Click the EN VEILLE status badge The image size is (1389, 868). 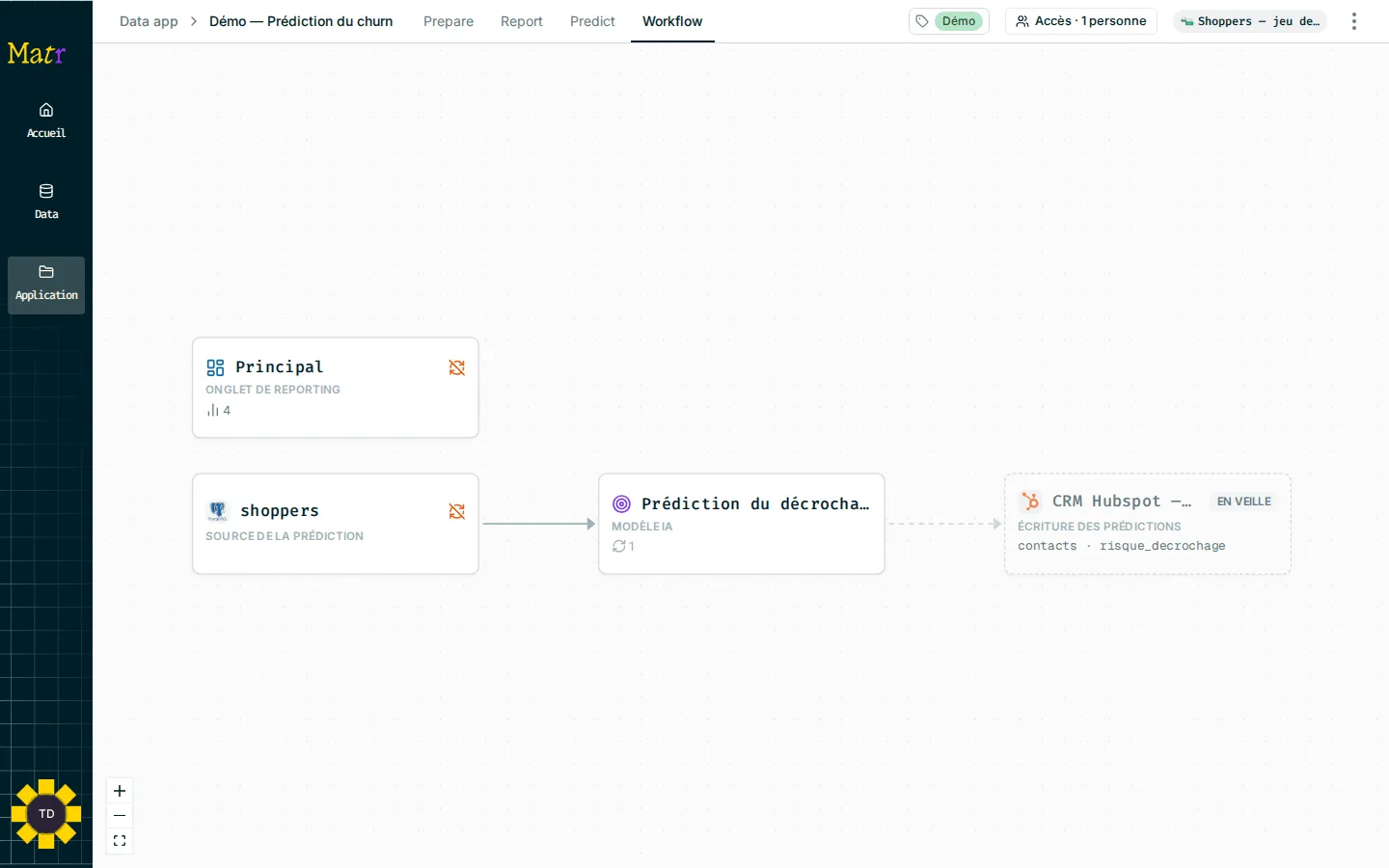[1244, 502]
